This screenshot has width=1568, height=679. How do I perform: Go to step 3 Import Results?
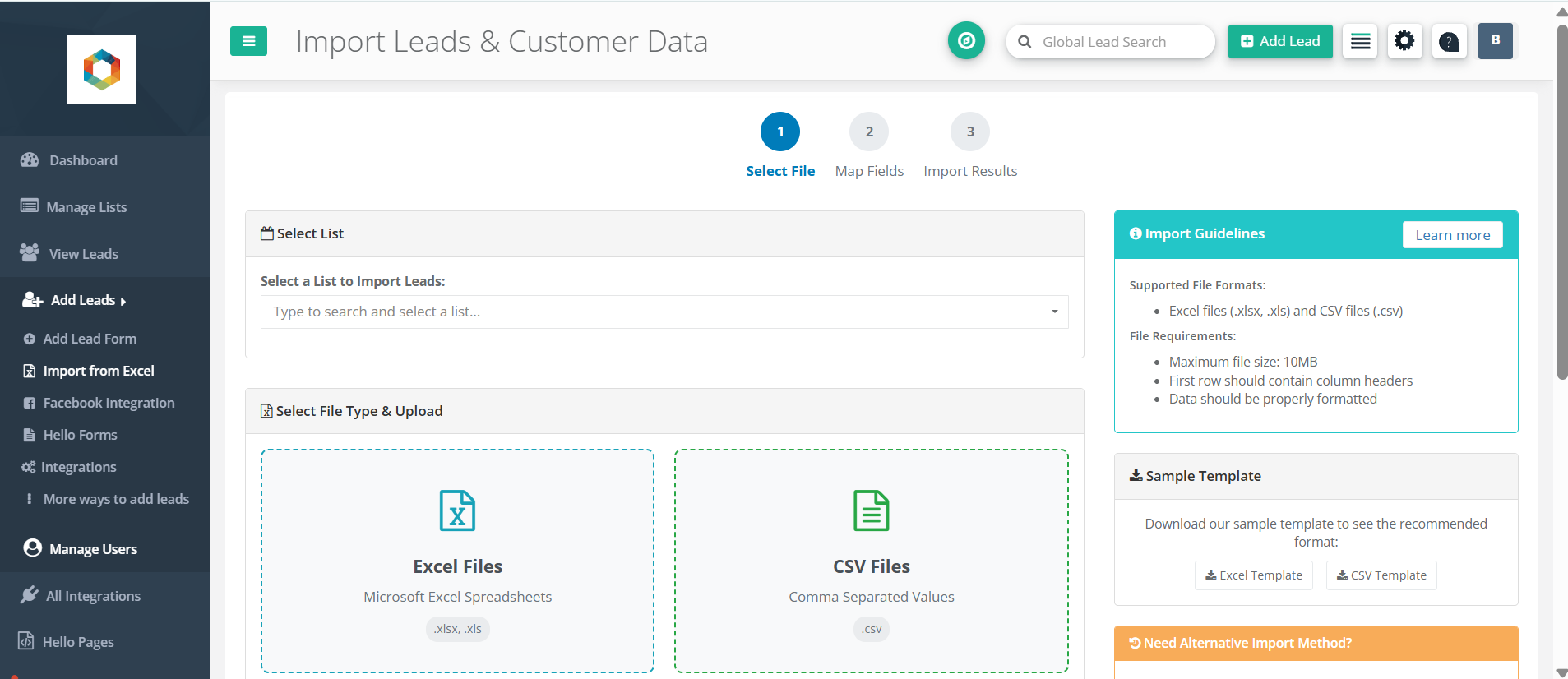tap(970, 132)
